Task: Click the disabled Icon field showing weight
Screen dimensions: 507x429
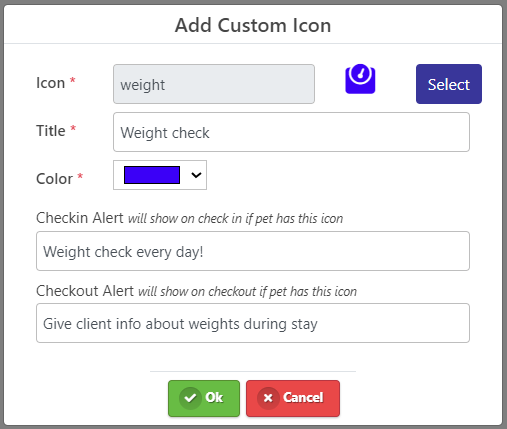Action: 214,84
